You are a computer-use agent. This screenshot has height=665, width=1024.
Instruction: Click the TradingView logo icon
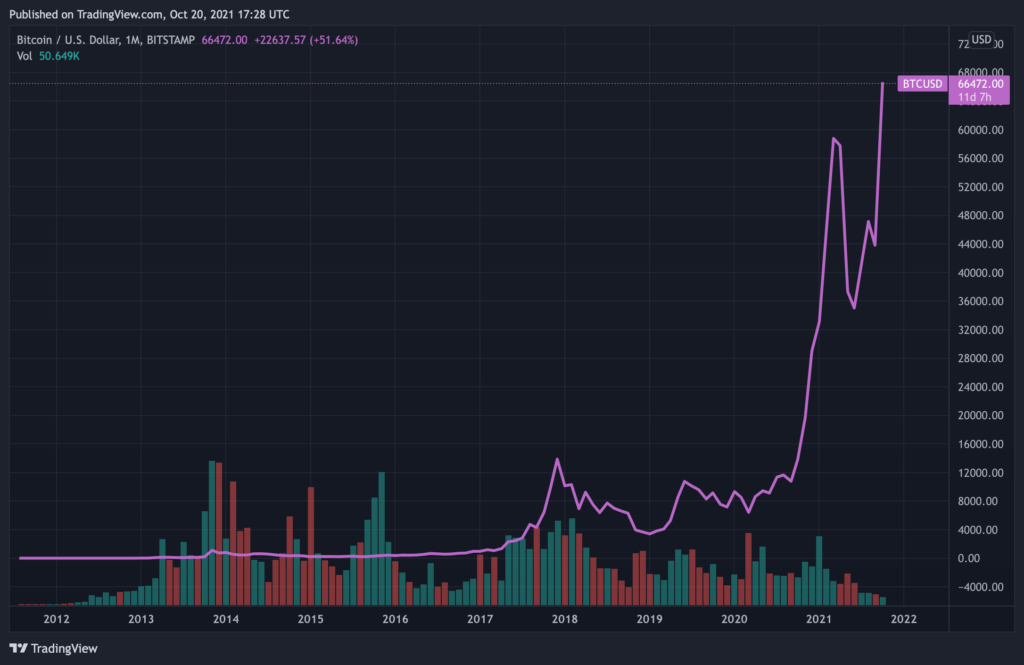18,648
